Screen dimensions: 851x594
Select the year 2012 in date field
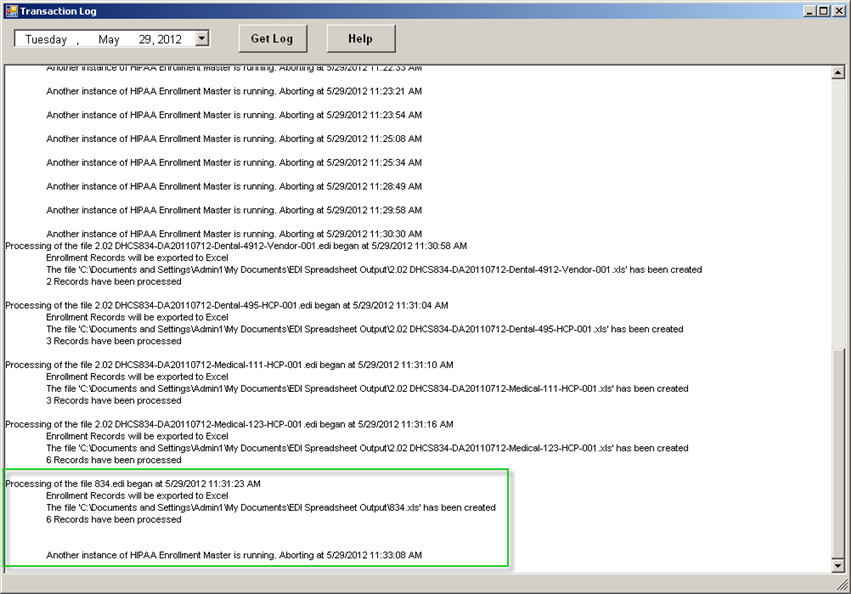click(x=169, y=40)
